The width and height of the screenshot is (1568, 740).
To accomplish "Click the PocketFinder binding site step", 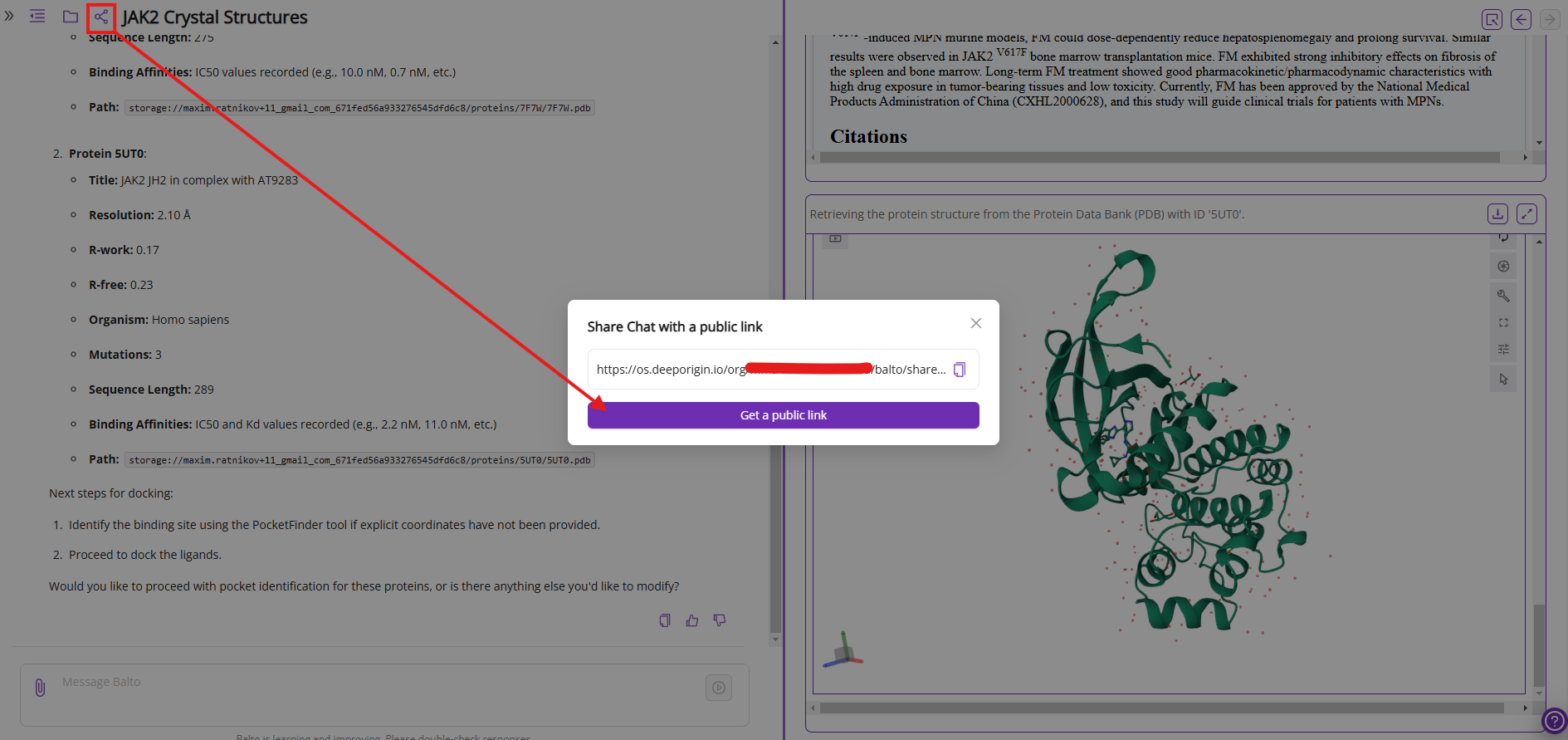I will pos(335,525).
